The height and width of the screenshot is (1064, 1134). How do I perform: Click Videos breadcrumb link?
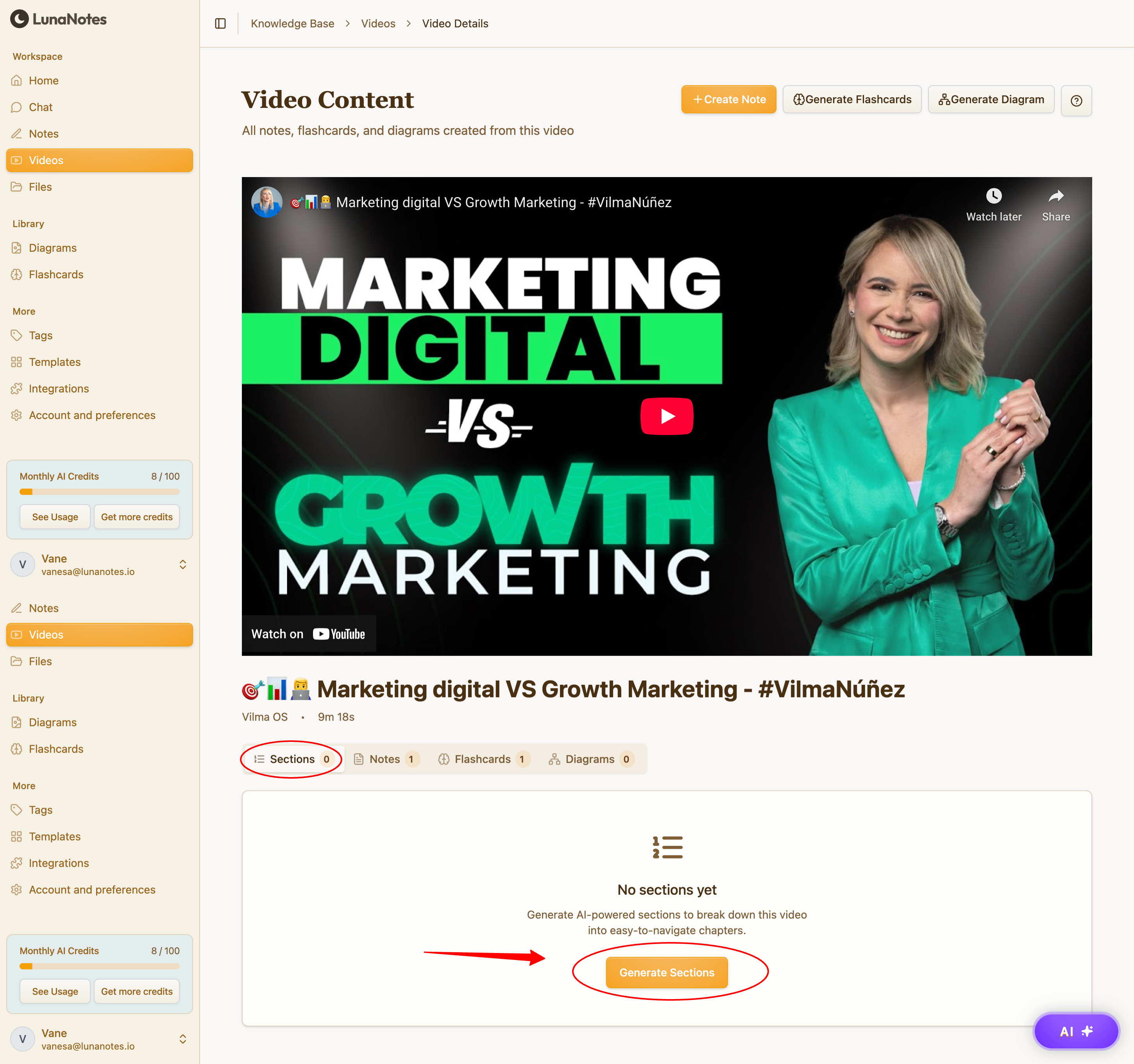(x=377, y=23)
